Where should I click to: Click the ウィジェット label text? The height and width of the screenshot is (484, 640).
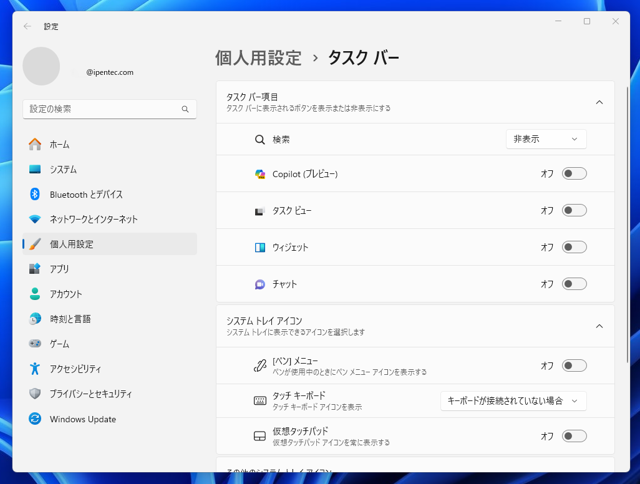coord(290,247)
